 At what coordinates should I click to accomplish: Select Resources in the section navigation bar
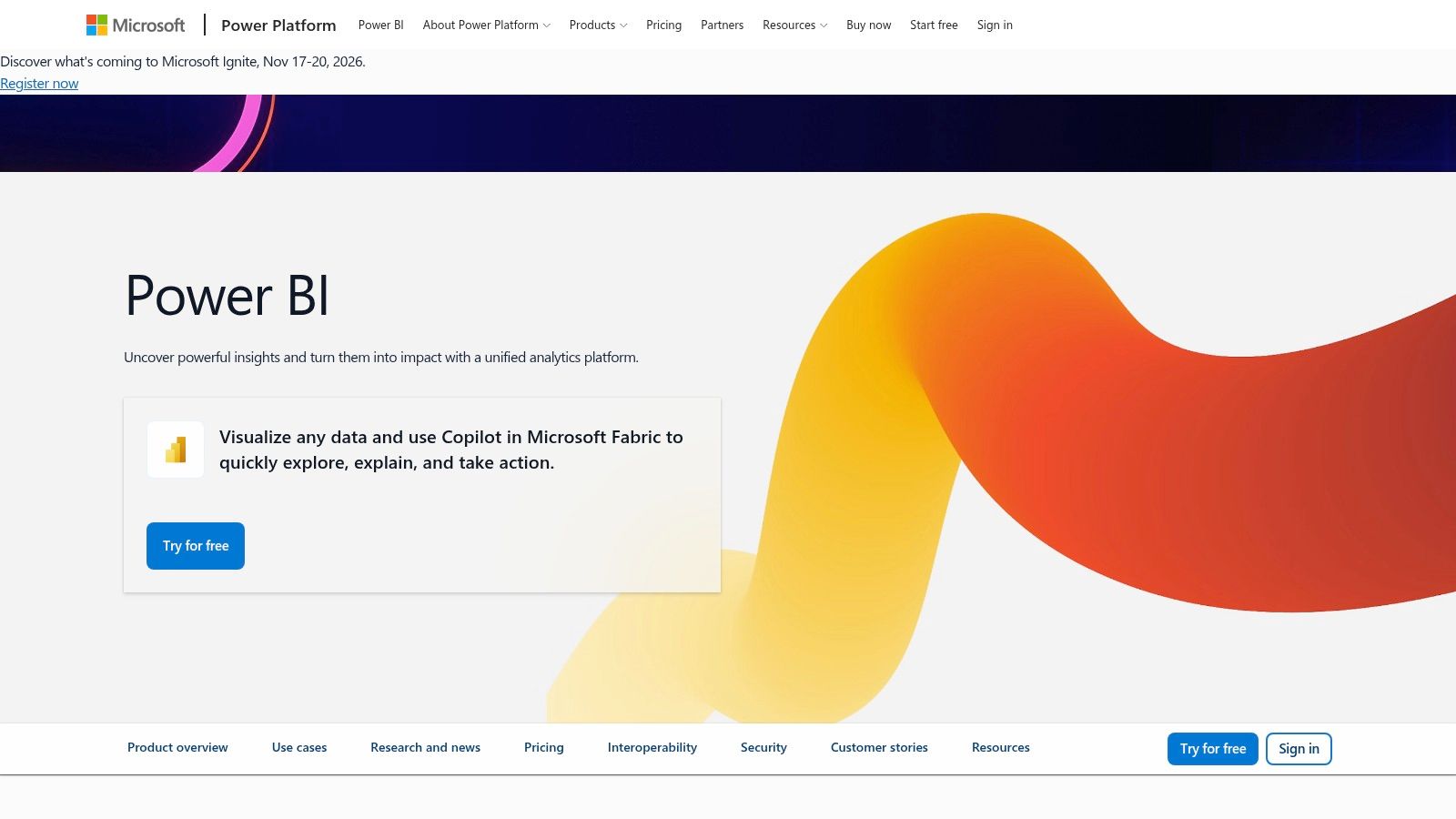[1001, 748]
